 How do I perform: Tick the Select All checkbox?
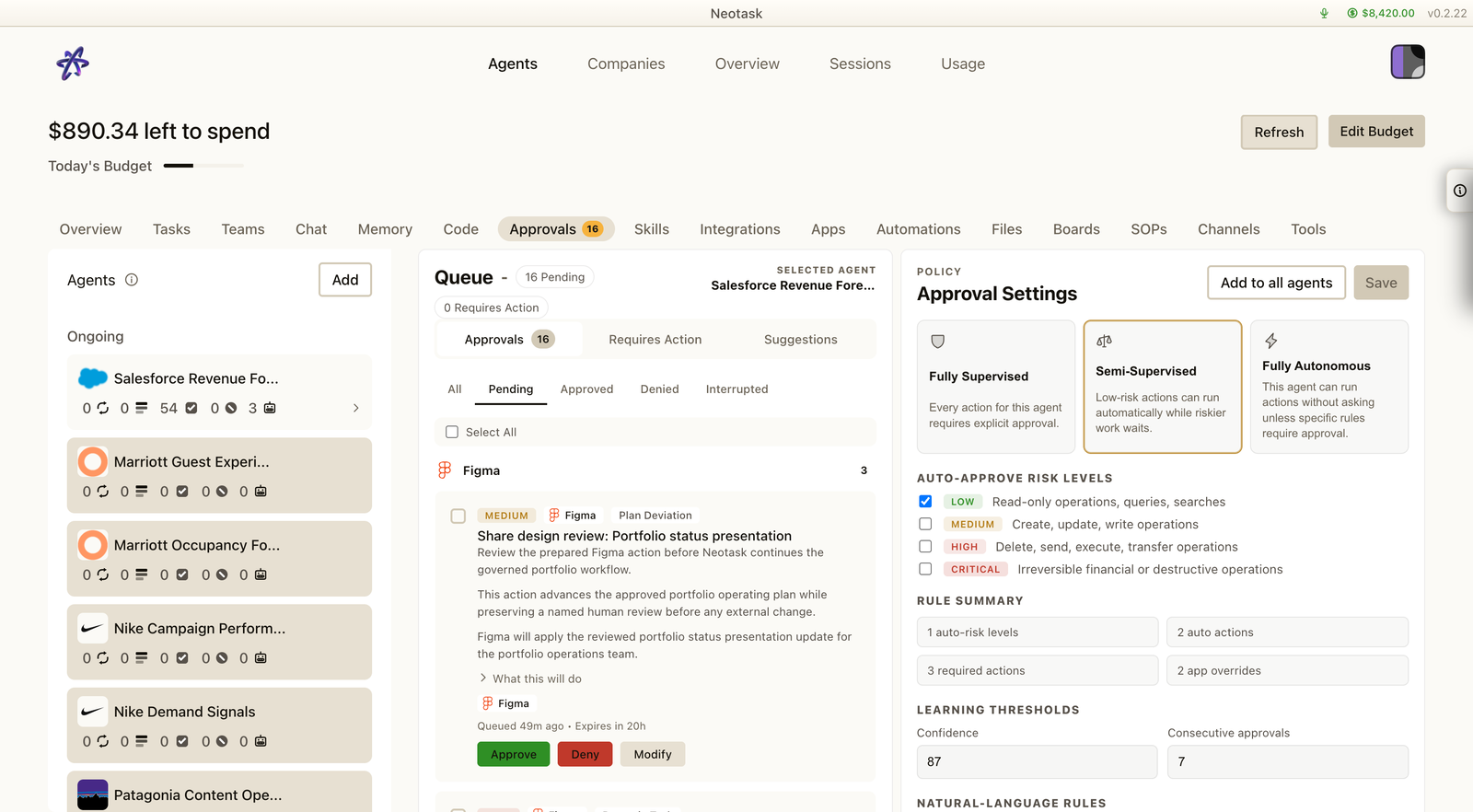(x=452, y=432)
